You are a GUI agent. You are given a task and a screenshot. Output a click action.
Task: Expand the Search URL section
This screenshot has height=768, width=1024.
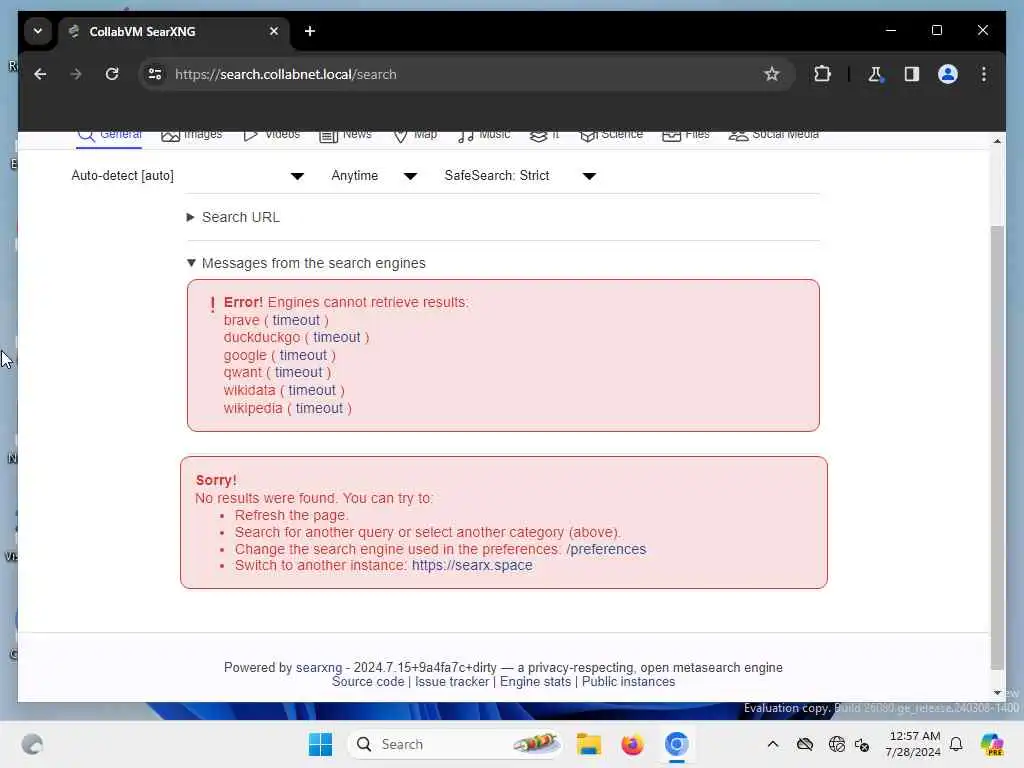(233, 217)
